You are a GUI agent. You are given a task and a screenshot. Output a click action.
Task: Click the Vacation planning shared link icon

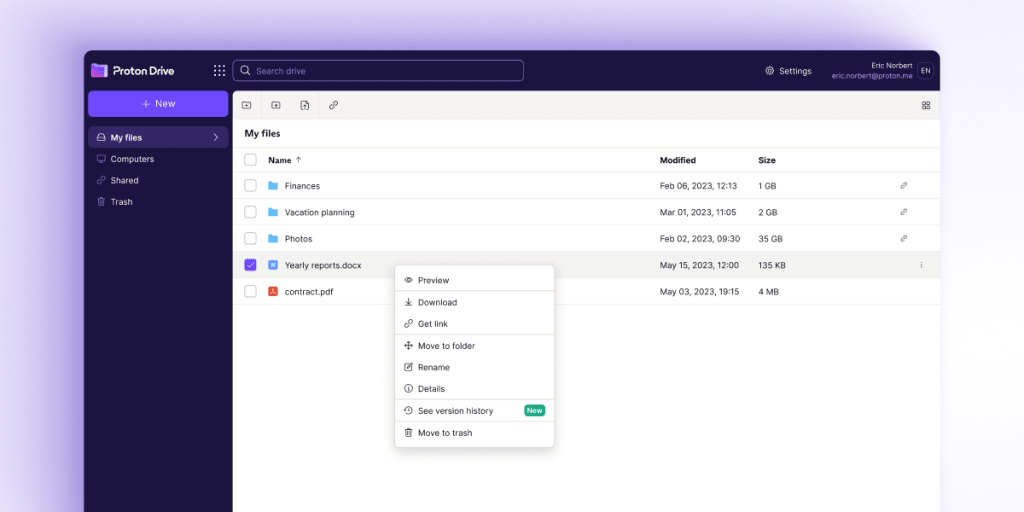pos(904,212)
